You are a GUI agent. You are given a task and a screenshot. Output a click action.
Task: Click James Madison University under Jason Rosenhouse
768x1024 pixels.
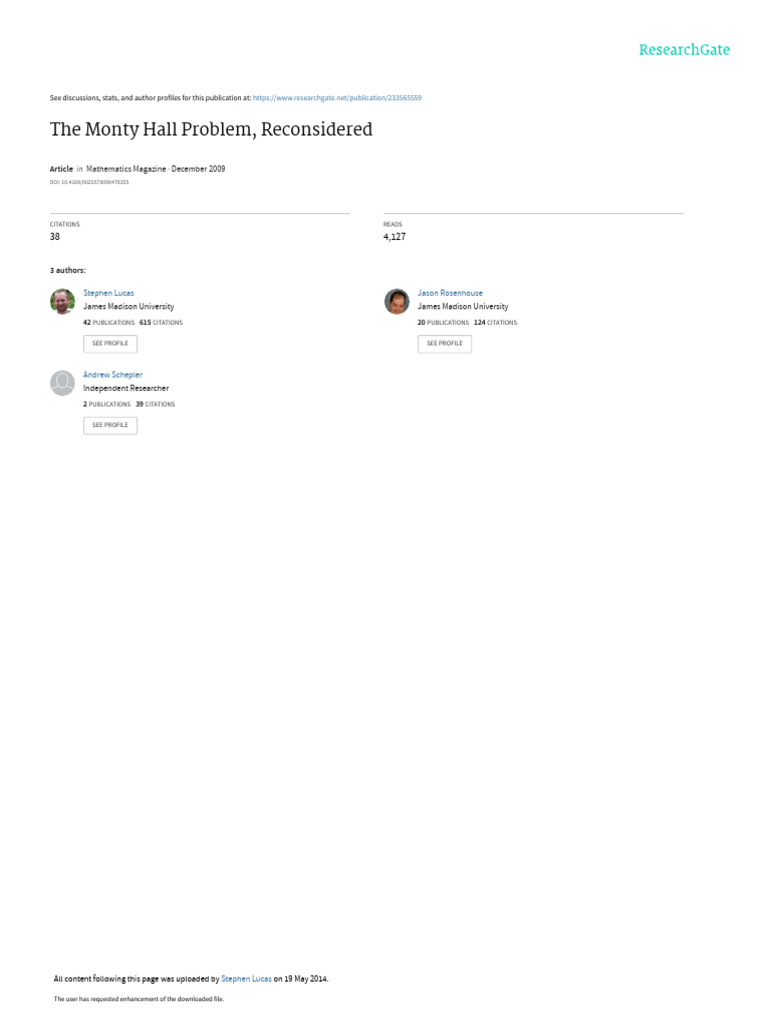463,306
